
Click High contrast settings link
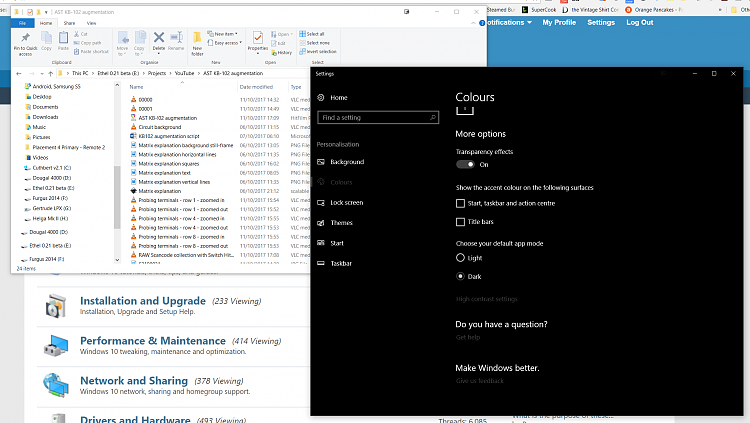click(486, 299)
